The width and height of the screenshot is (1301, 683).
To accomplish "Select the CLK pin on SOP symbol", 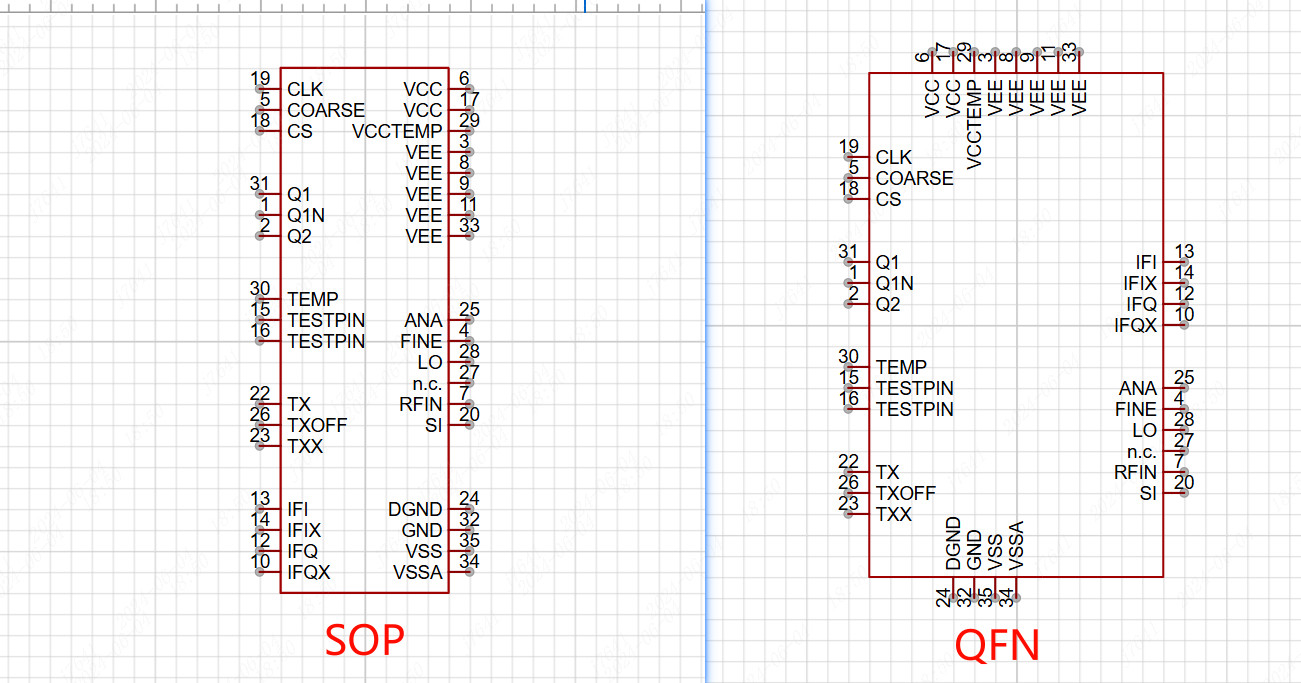I will coord(304,90).
